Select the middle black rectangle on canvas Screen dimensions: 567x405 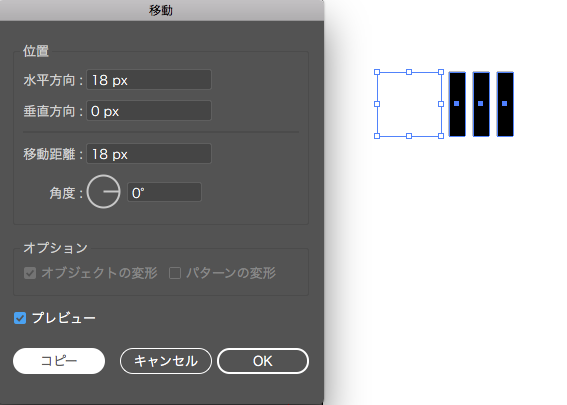pos(481,104)
